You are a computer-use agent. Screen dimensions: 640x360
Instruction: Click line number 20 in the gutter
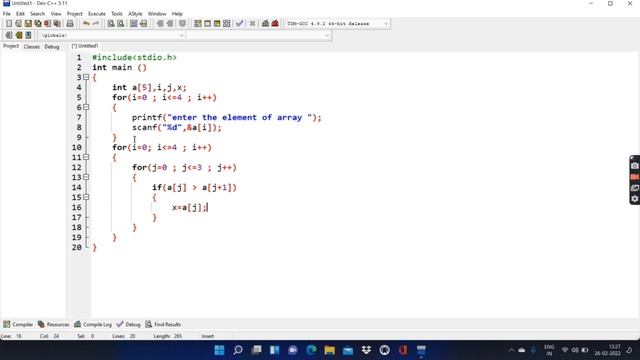[x=77, y=247]
